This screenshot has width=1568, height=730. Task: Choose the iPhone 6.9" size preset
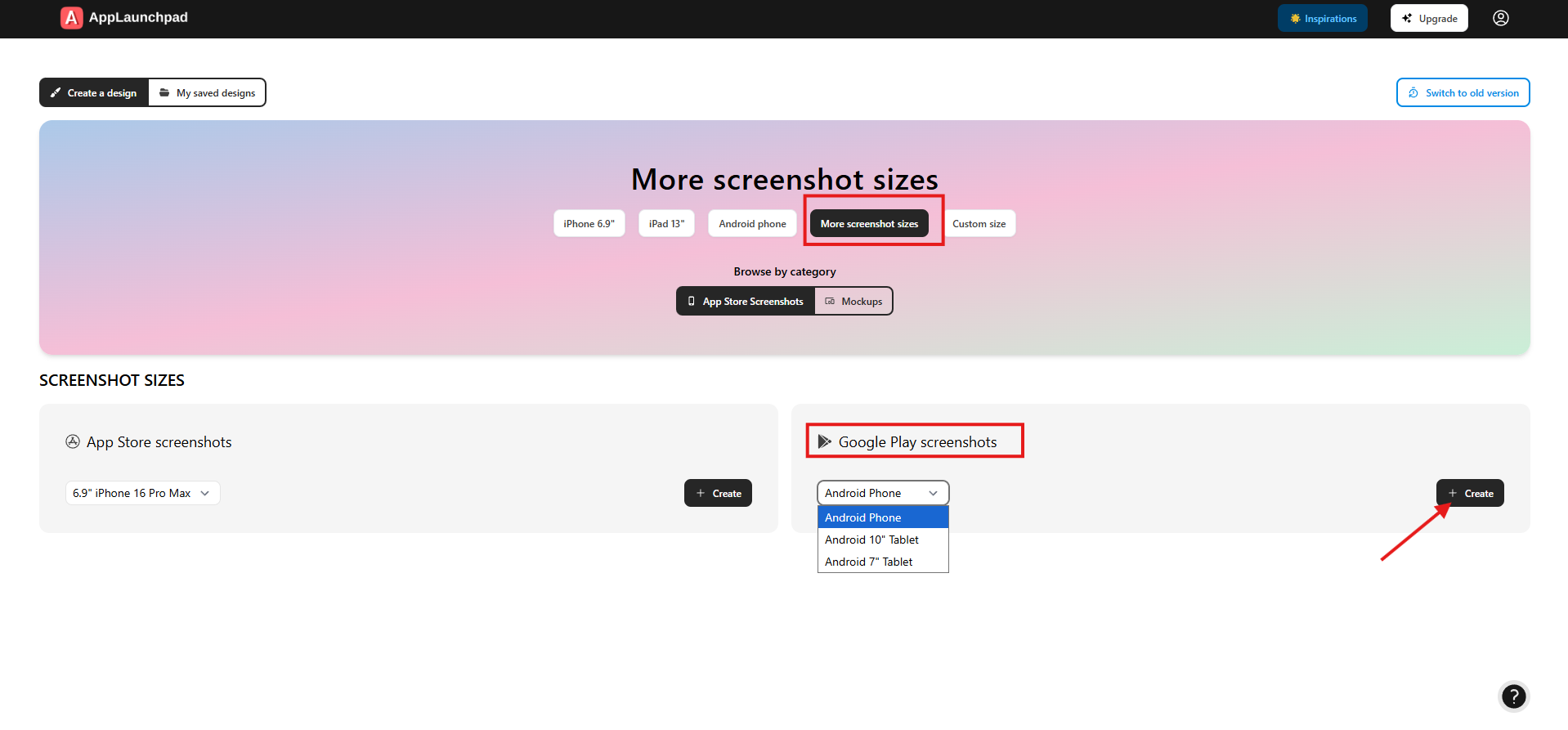click(x=589, y=224)
